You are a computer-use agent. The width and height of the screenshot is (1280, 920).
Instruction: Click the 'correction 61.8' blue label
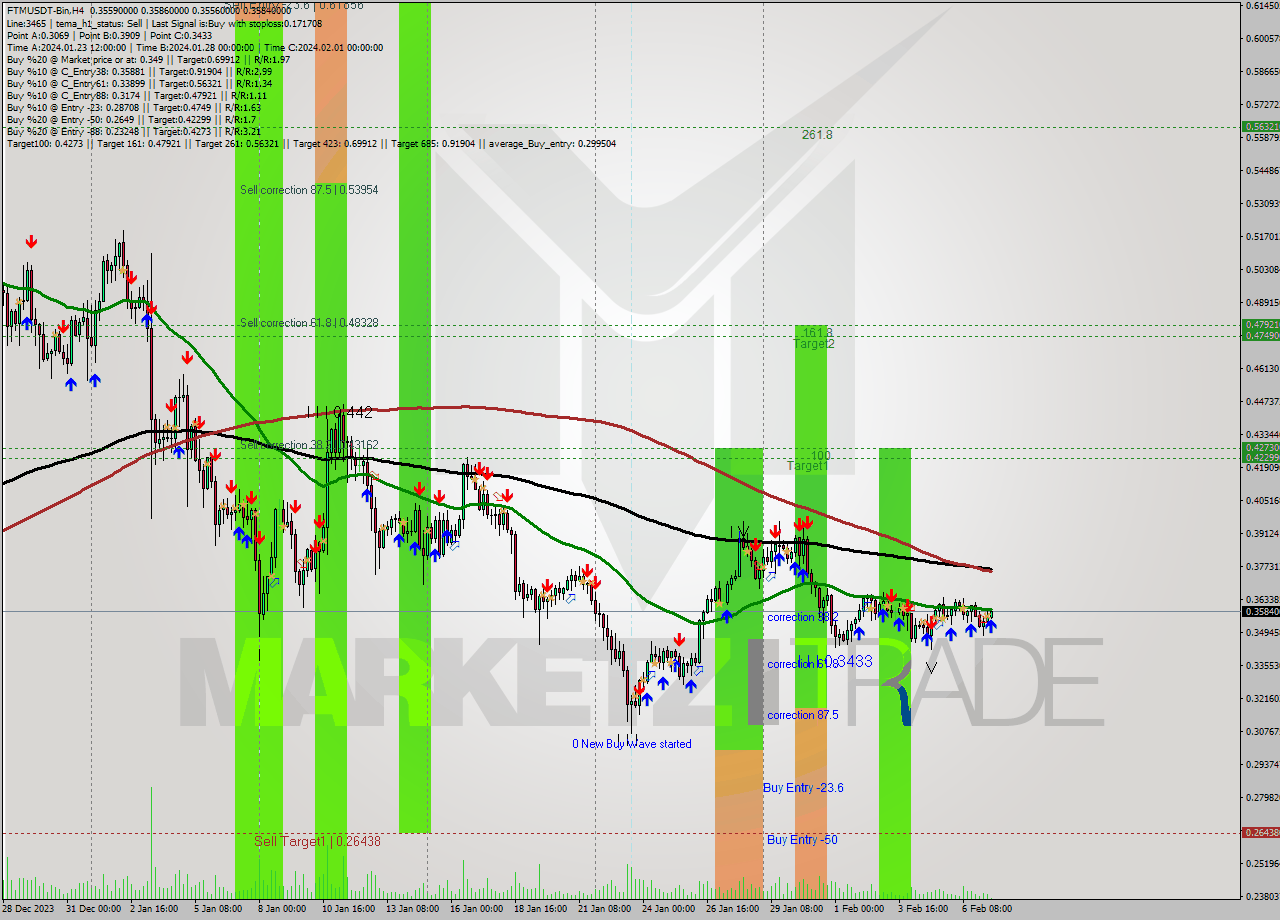(803, 664)
